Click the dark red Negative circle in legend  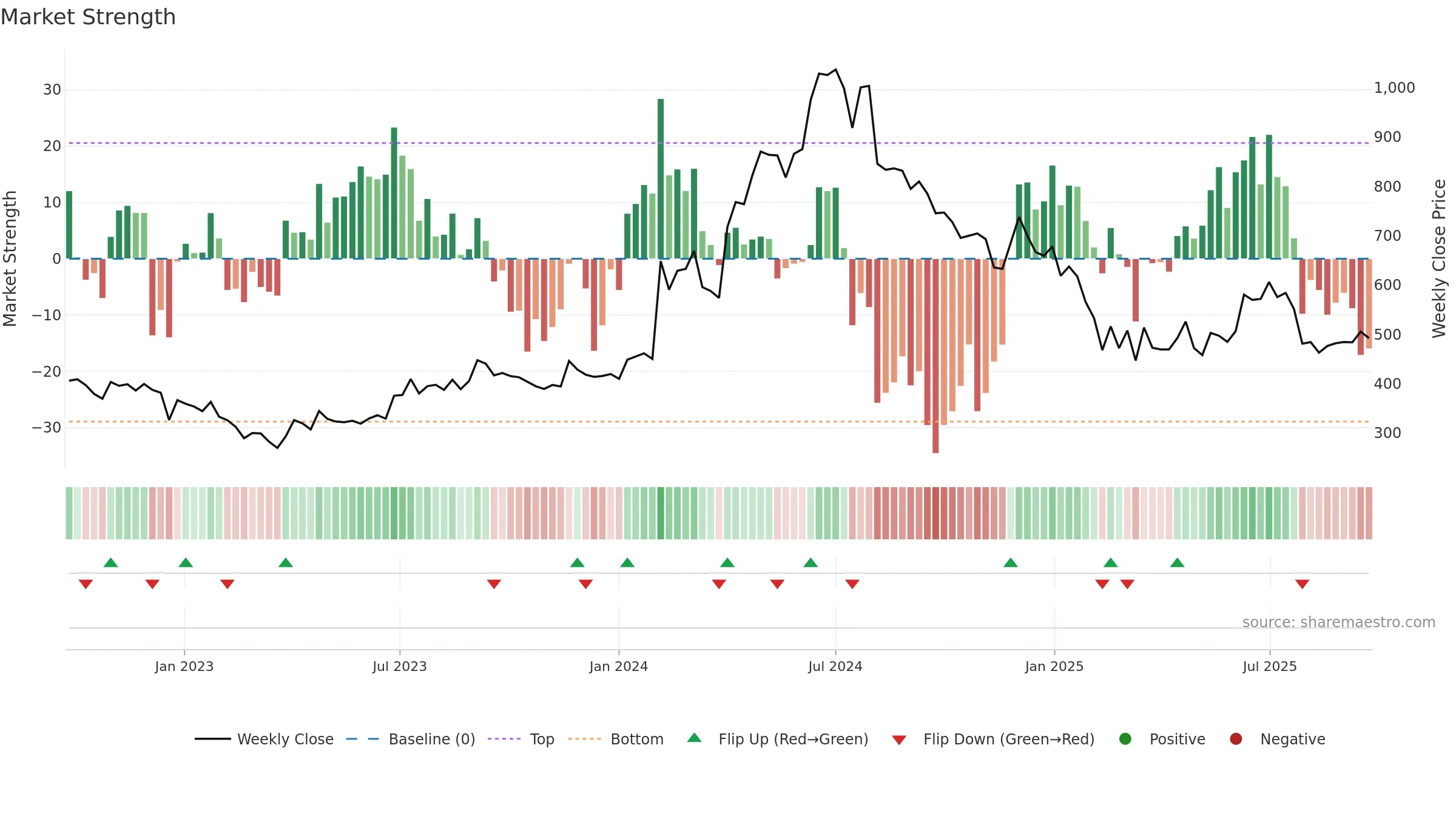point(1236,739)
